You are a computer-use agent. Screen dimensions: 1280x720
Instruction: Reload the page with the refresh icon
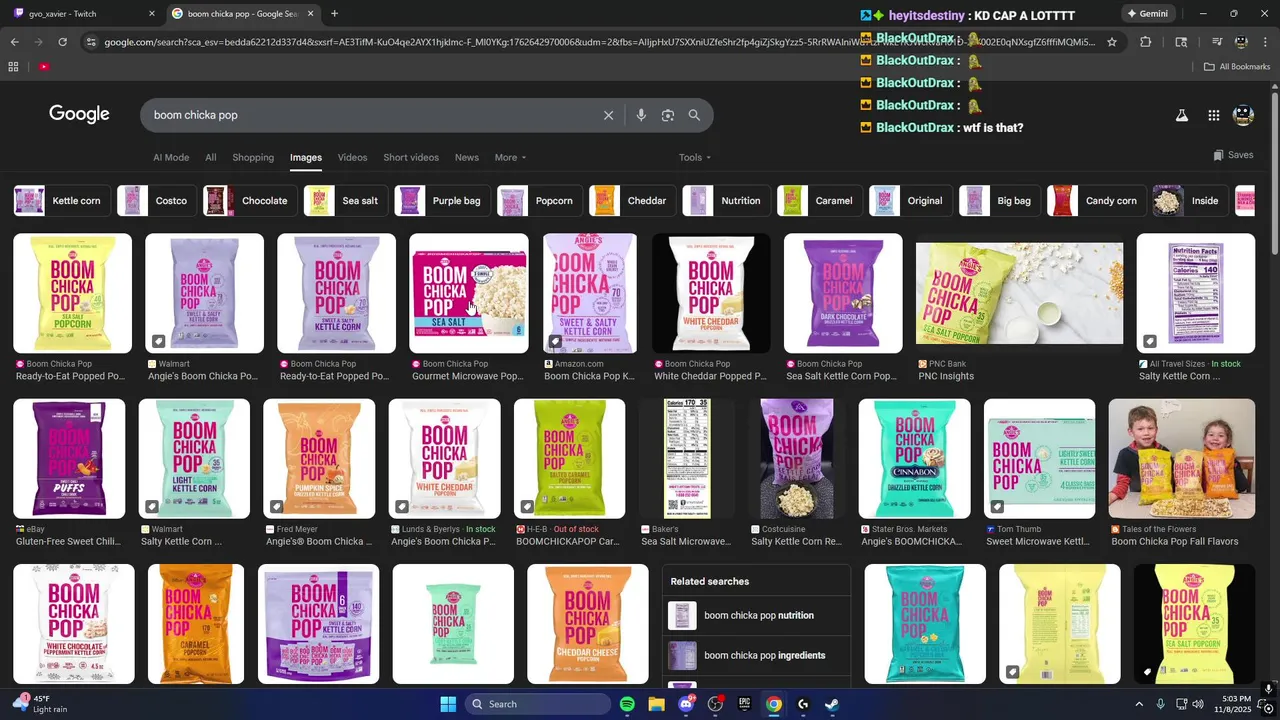(x=62, y=42)
